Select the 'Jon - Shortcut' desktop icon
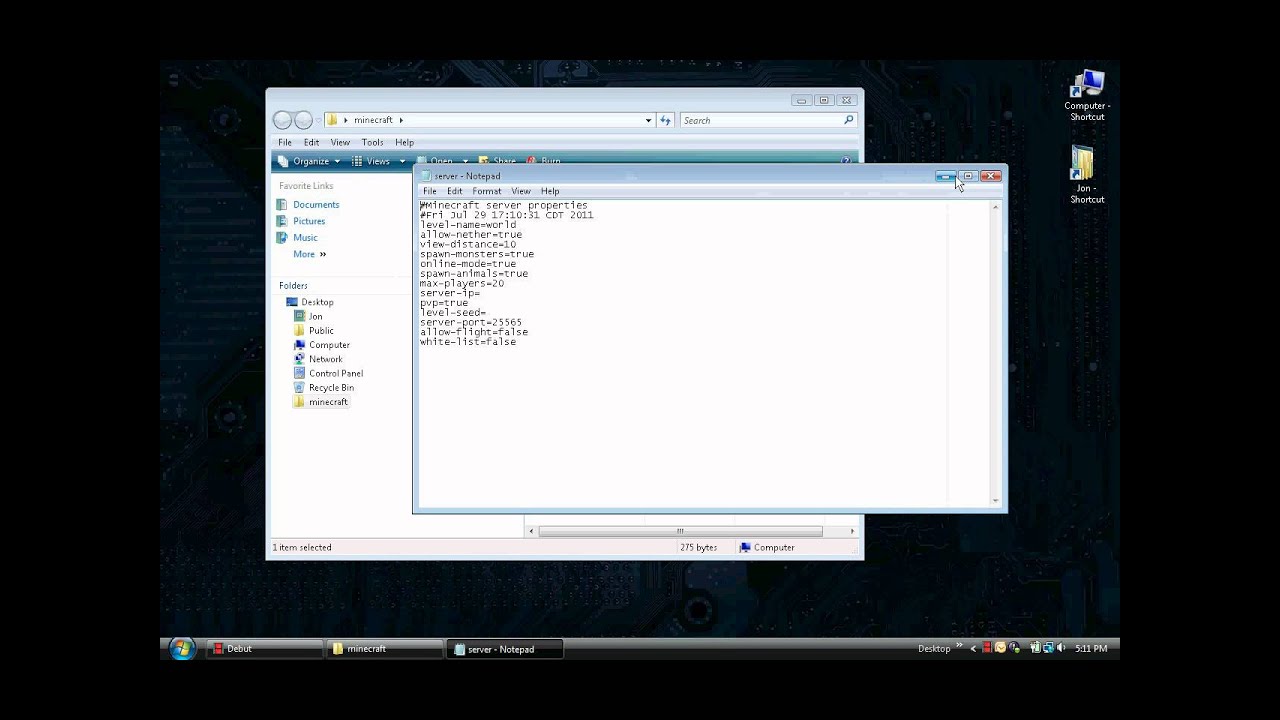The height and width of the screenshot is (720, 1280). [x=1087, y=175]
